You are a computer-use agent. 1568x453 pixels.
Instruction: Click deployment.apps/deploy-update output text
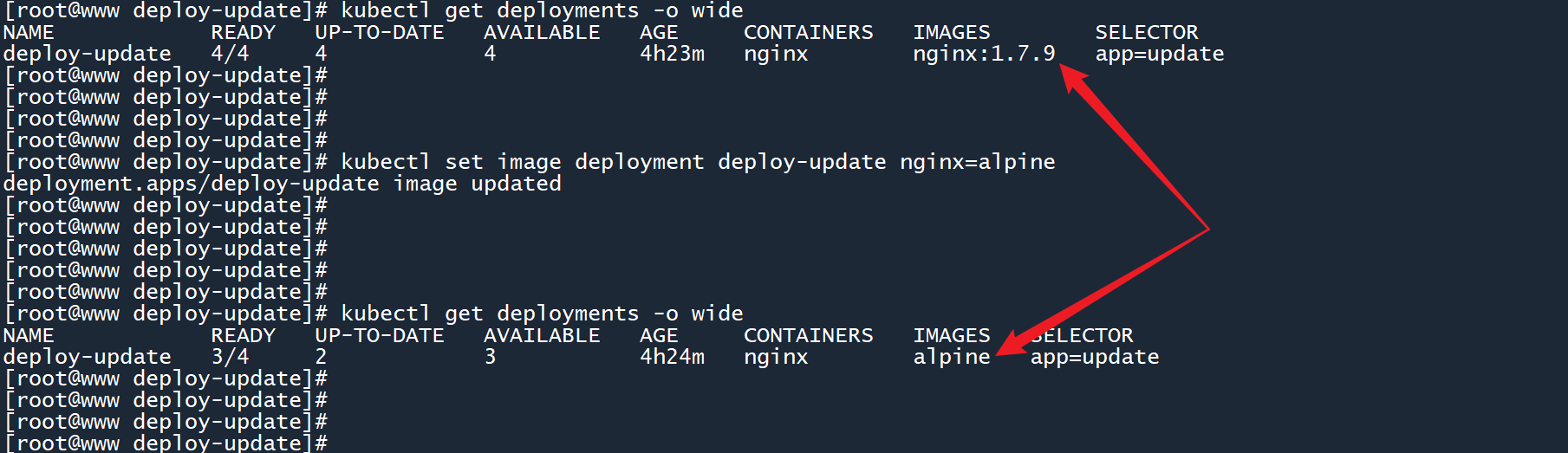[x=191, y=184]
